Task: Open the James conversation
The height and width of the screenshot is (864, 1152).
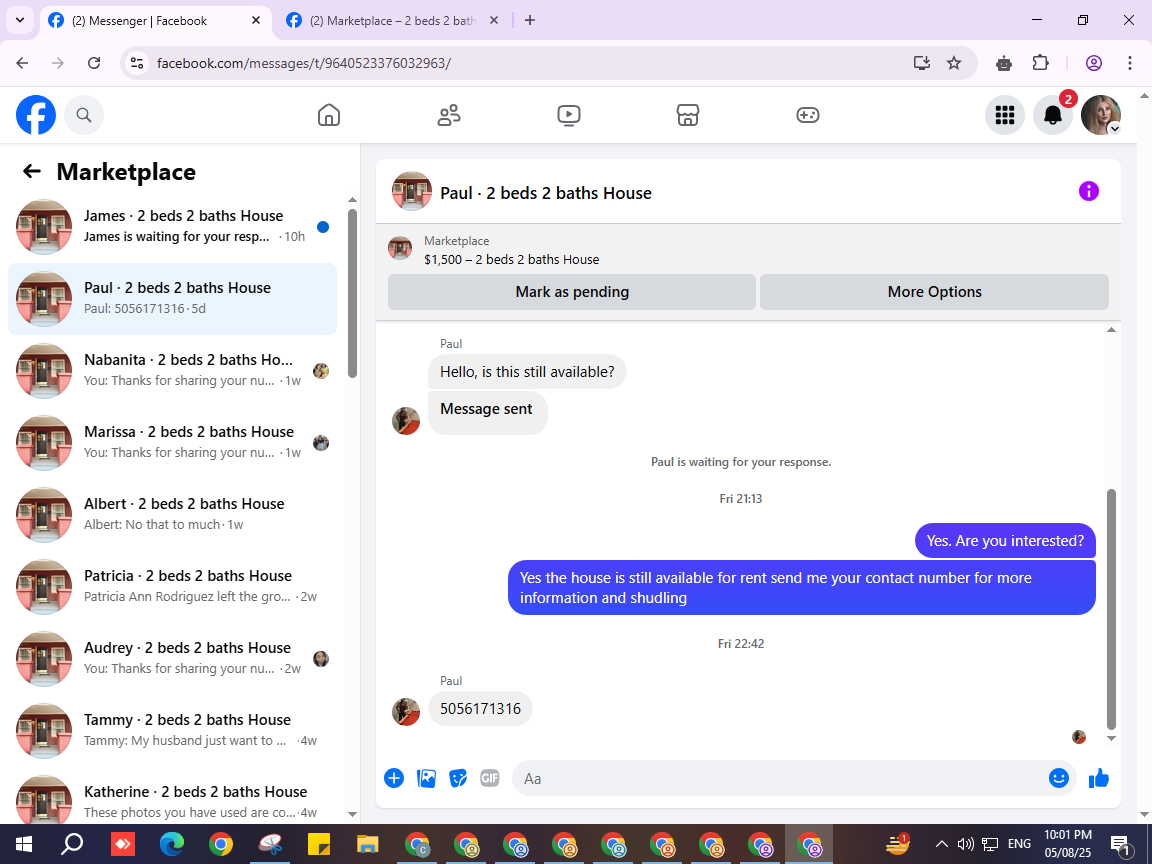Action: click(172, 226)
